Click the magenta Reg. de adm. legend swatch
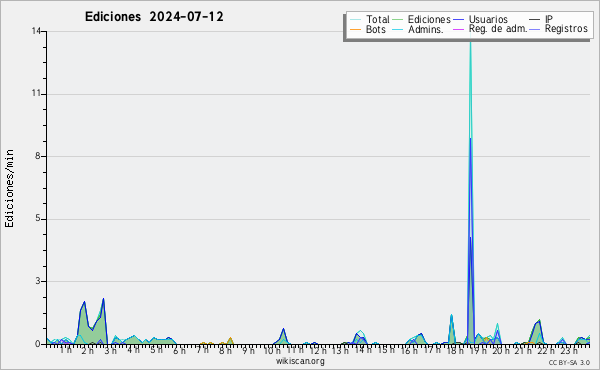The width and height of the screenshot is (600, 370). [458, 29]
